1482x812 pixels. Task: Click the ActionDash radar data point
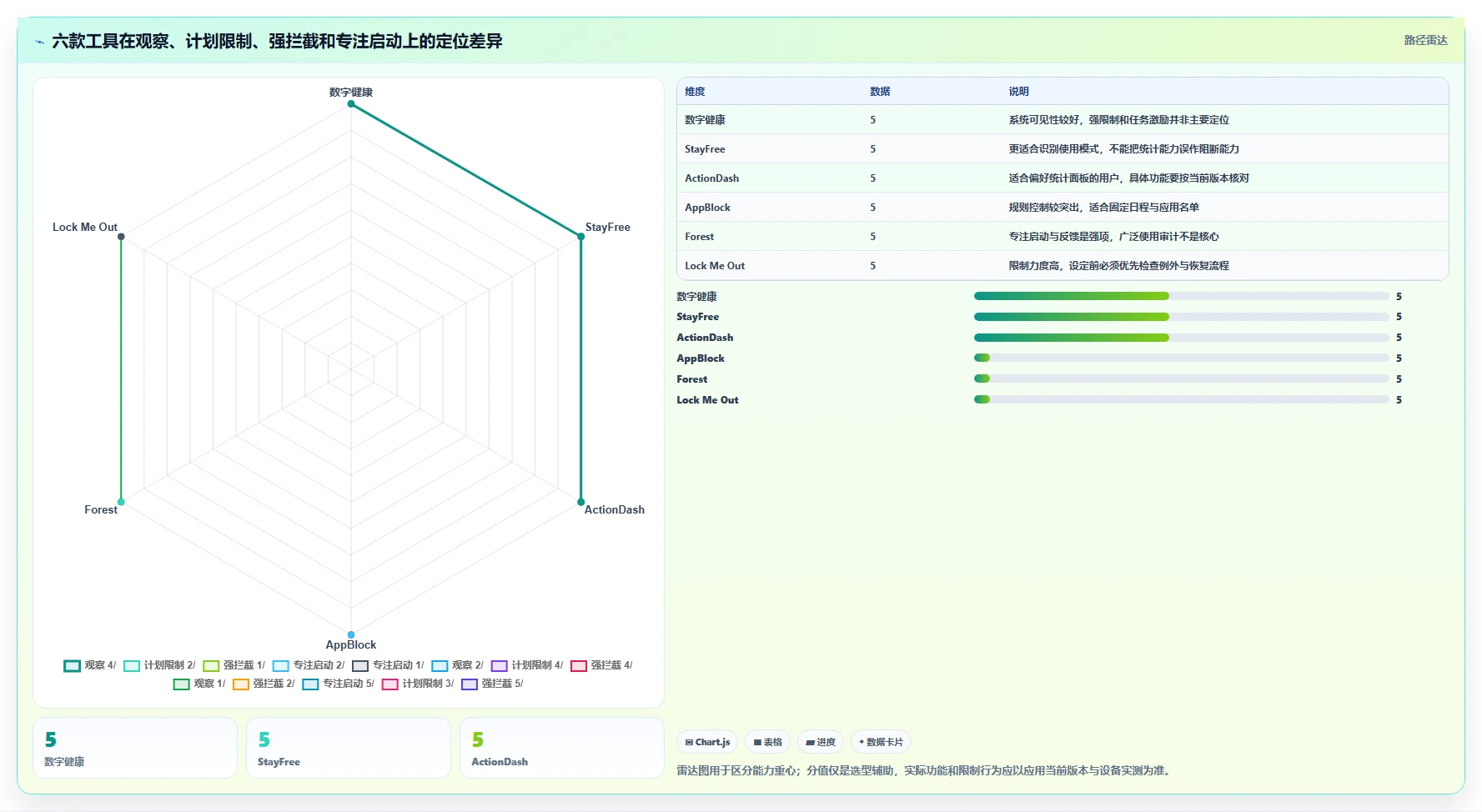click(x=581, y=502)
